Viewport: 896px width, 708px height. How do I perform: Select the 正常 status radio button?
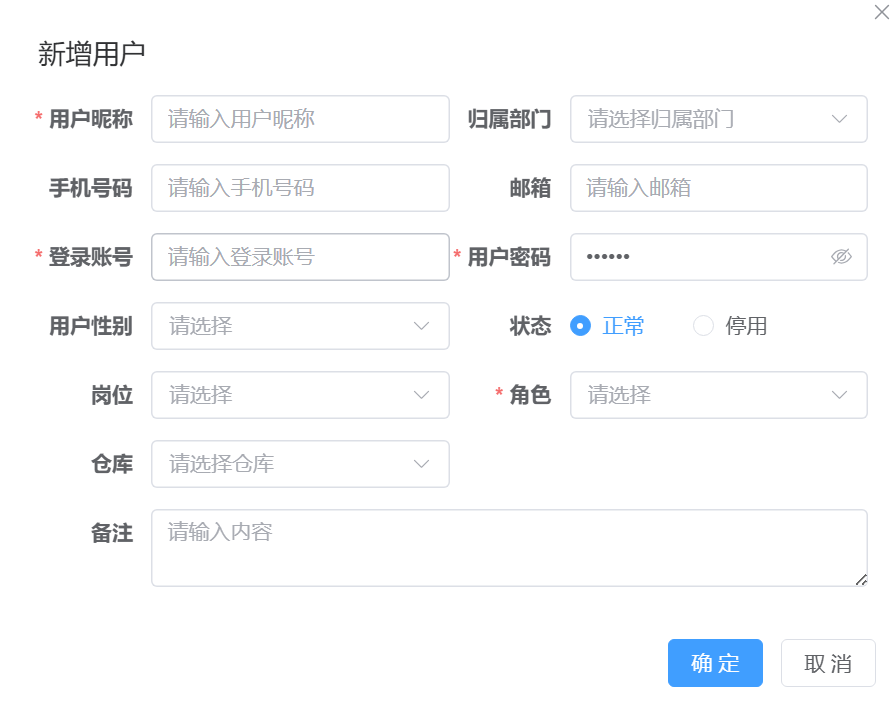coord(581,326)
